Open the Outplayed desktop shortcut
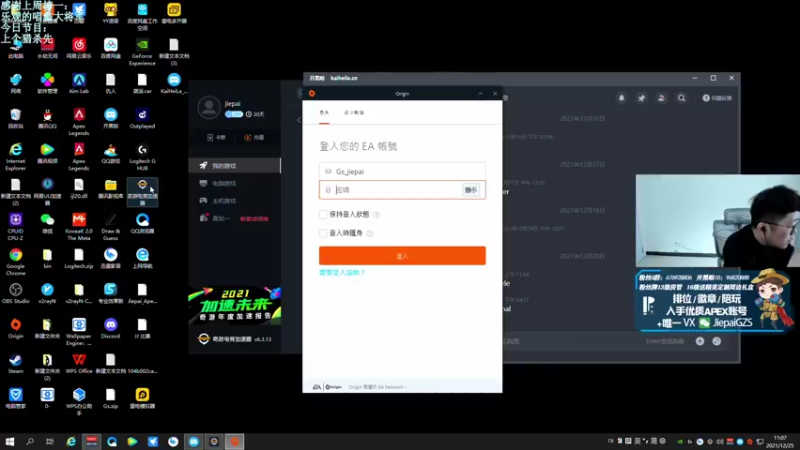The image size is (800, 450). (x=142, y=118)
